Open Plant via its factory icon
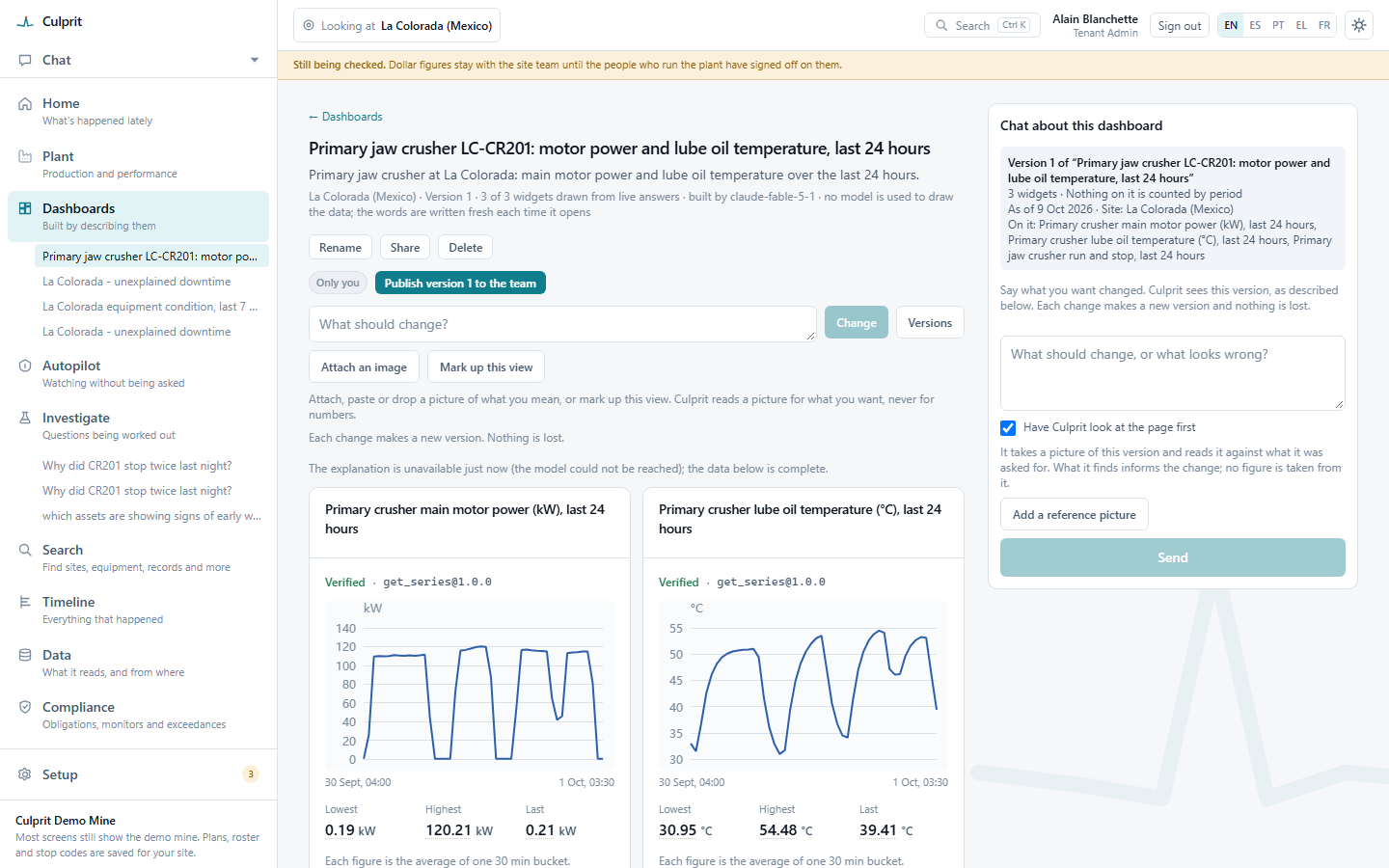This screenshot has width=1389, height=868. pos(25,156)
